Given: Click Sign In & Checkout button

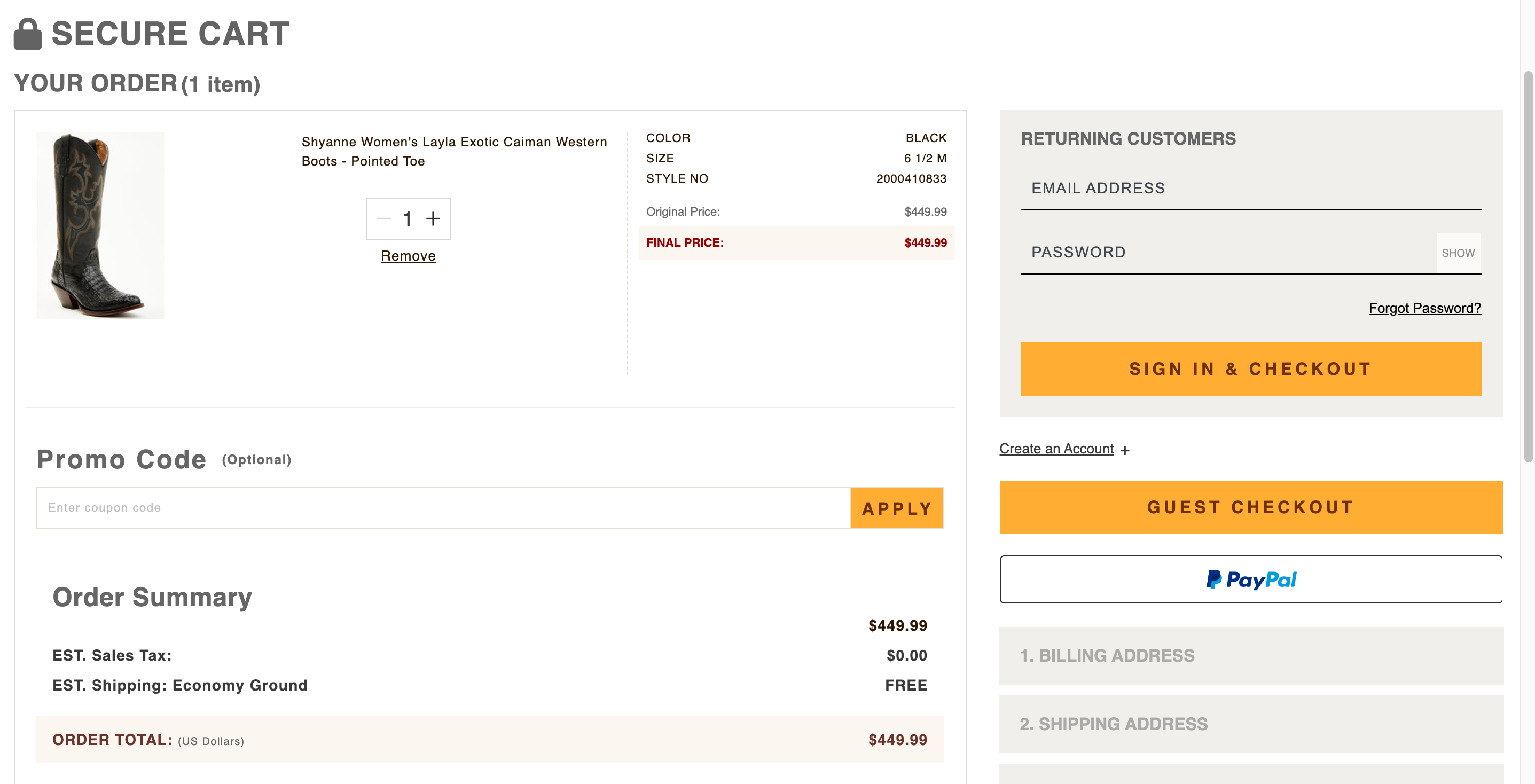Looking at the screenshot, I should (x=1251, y=369).
